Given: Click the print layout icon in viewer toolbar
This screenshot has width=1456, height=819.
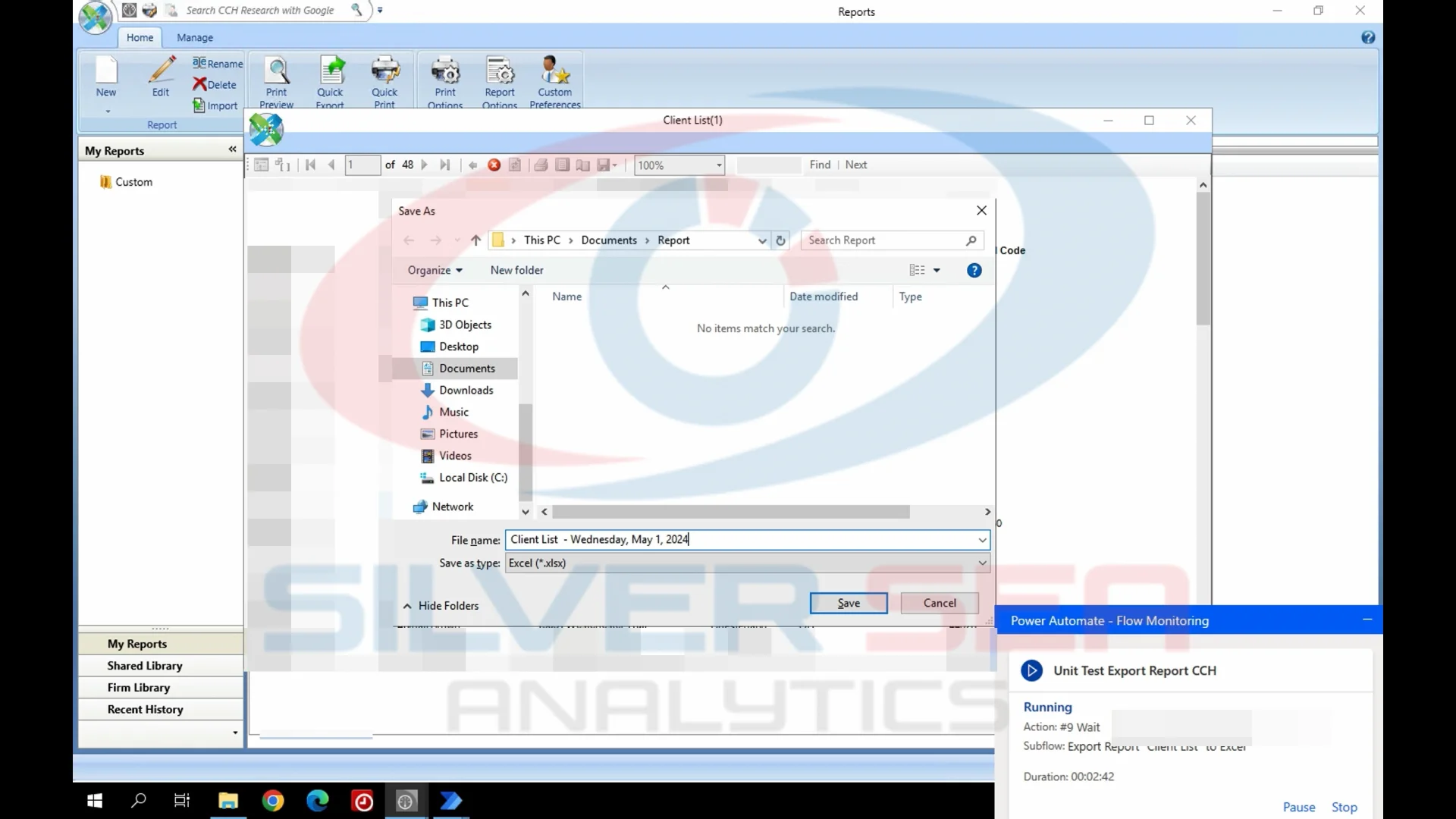Looking at the screenshot, I should (x=562, y=165).
